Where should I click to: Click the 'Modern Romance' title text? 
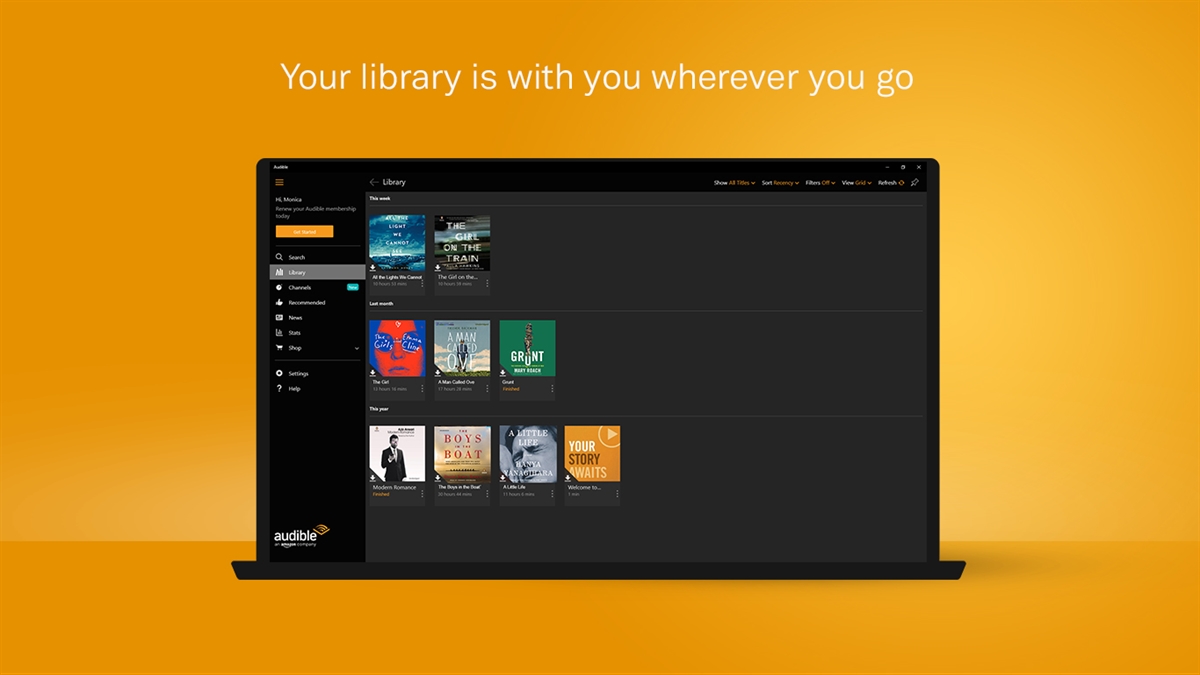394,487
